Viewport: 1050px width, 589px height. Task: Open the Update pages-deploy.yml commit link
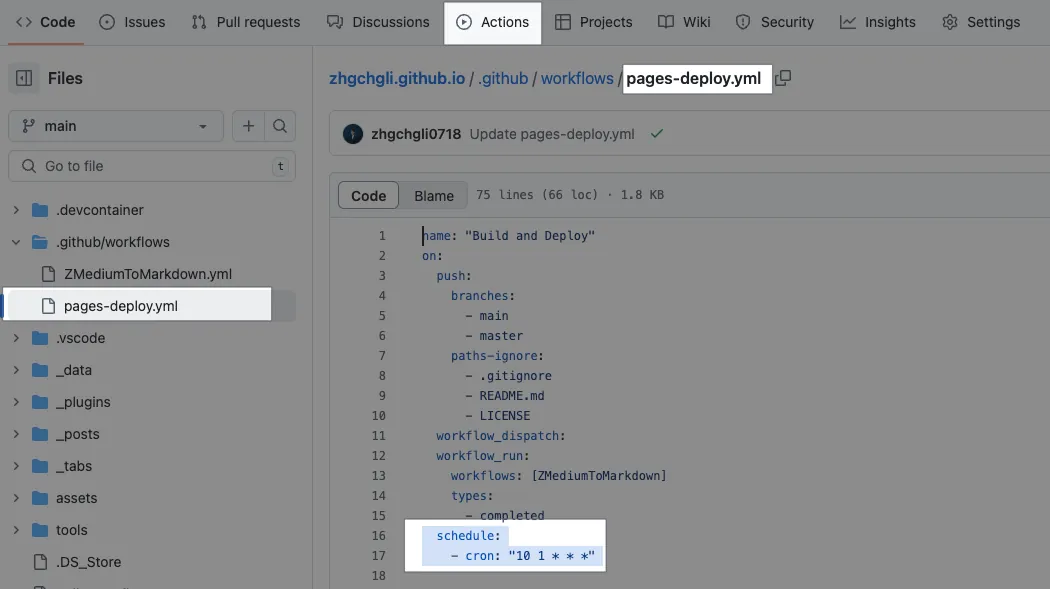552,134
